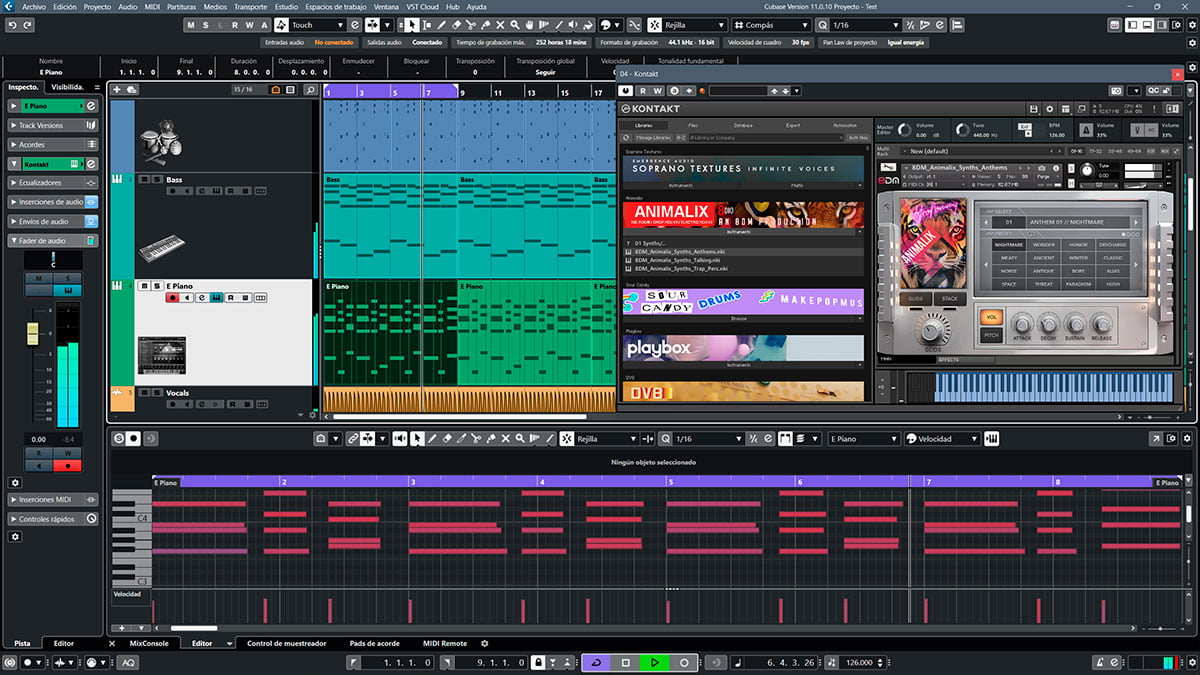This screenshot has width=1200, height=675.
Task: Switch to the MixConsole tab
Action: pyautogui.click(x=149, y=644)
